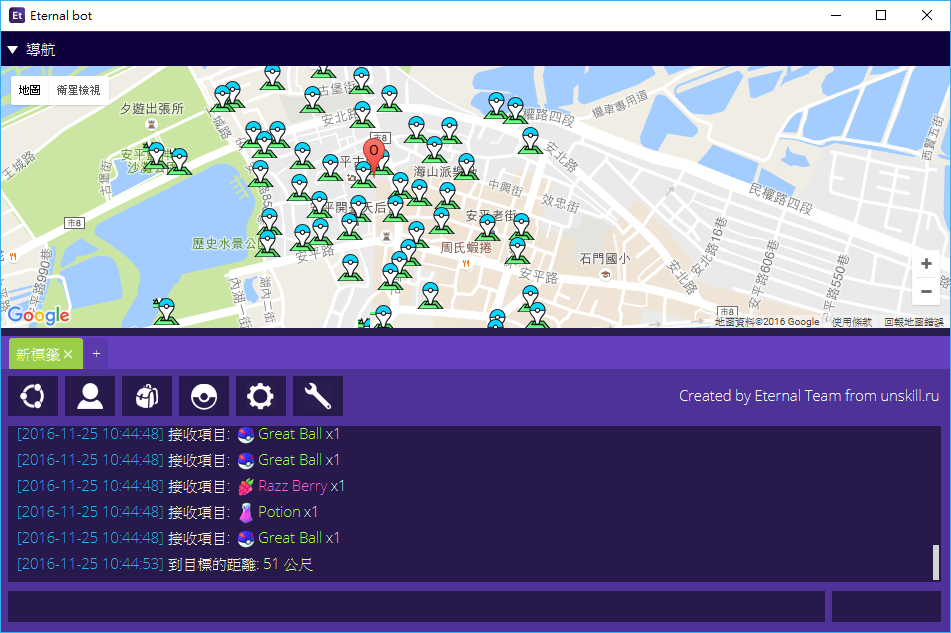Click the Razz Berry log entry
The image size is (951, 633).
(181, 486)
